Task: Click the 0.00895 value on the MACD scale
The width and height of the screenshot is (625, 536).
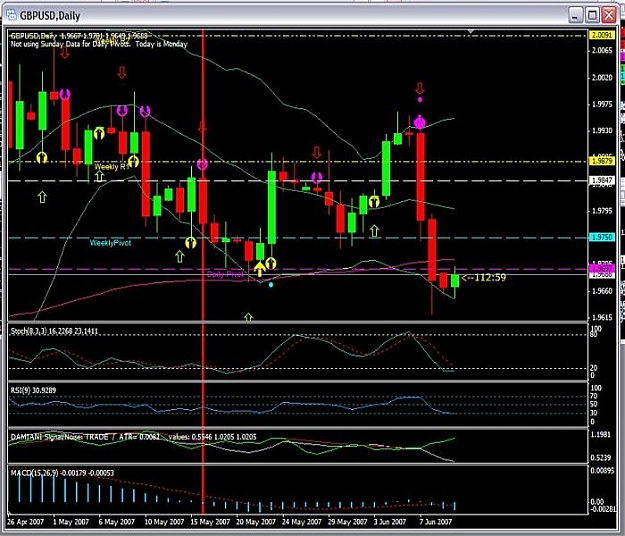Action: (602, 470)
